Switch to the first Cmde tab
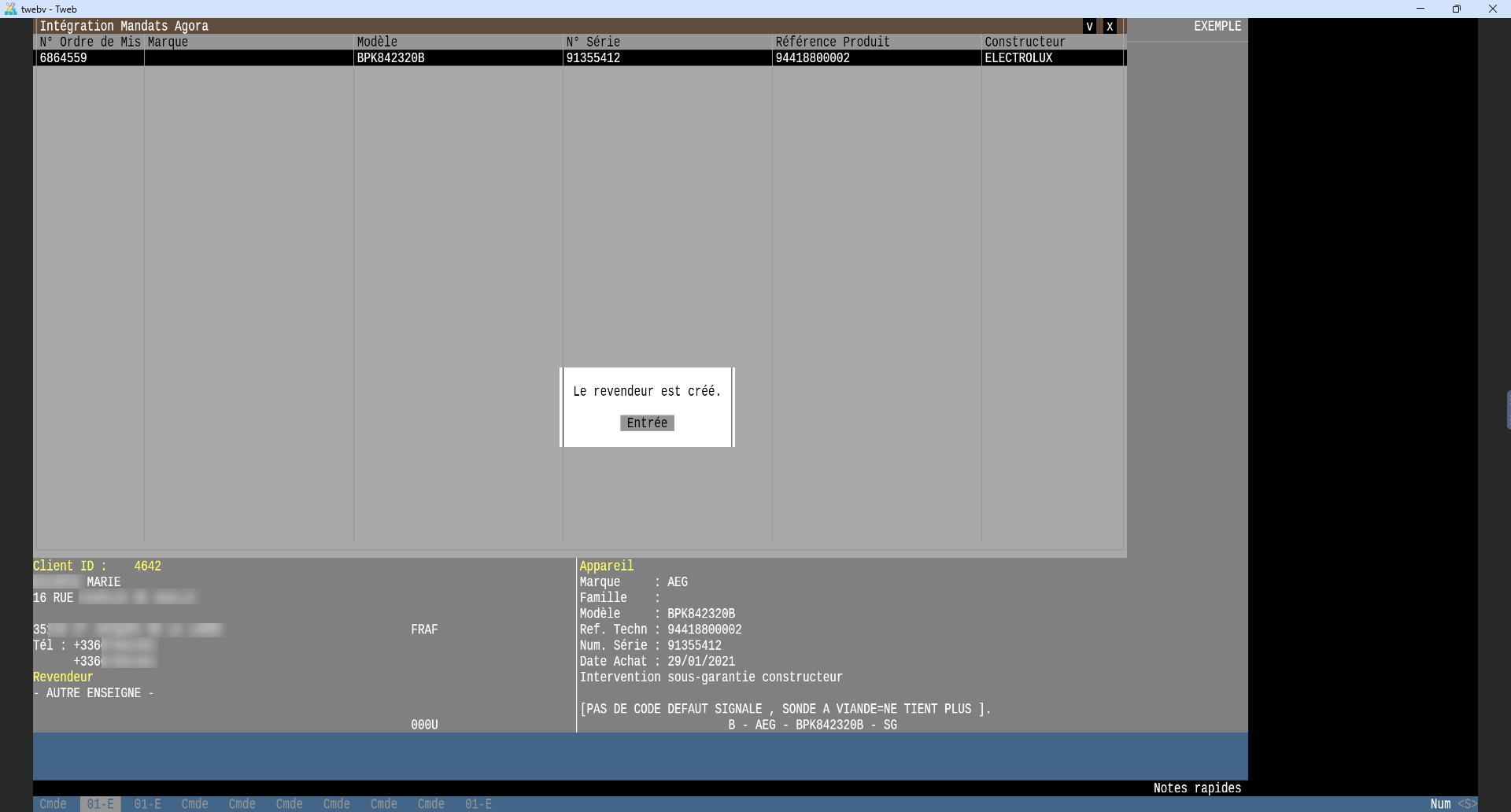Screen dimensions: 1511x812 [54, 803]
